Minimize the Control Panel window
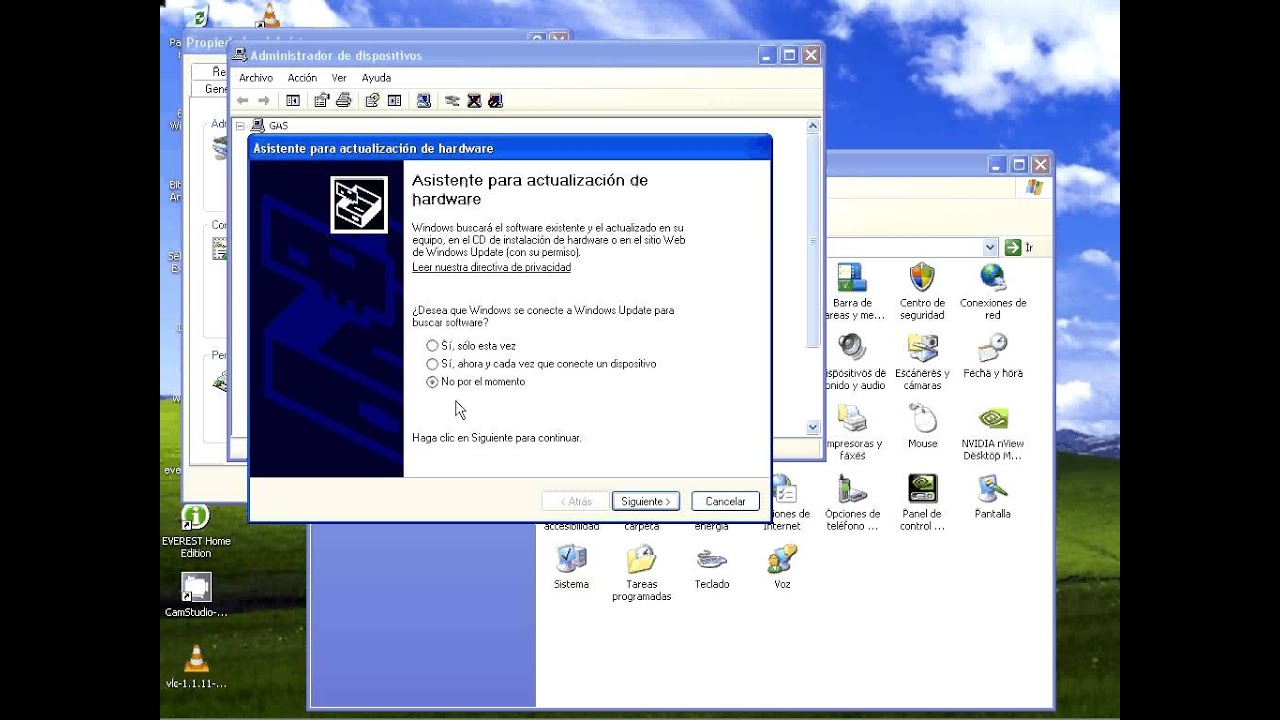The width and height of the screenshot is (1280, 720). tap(997, 165)
